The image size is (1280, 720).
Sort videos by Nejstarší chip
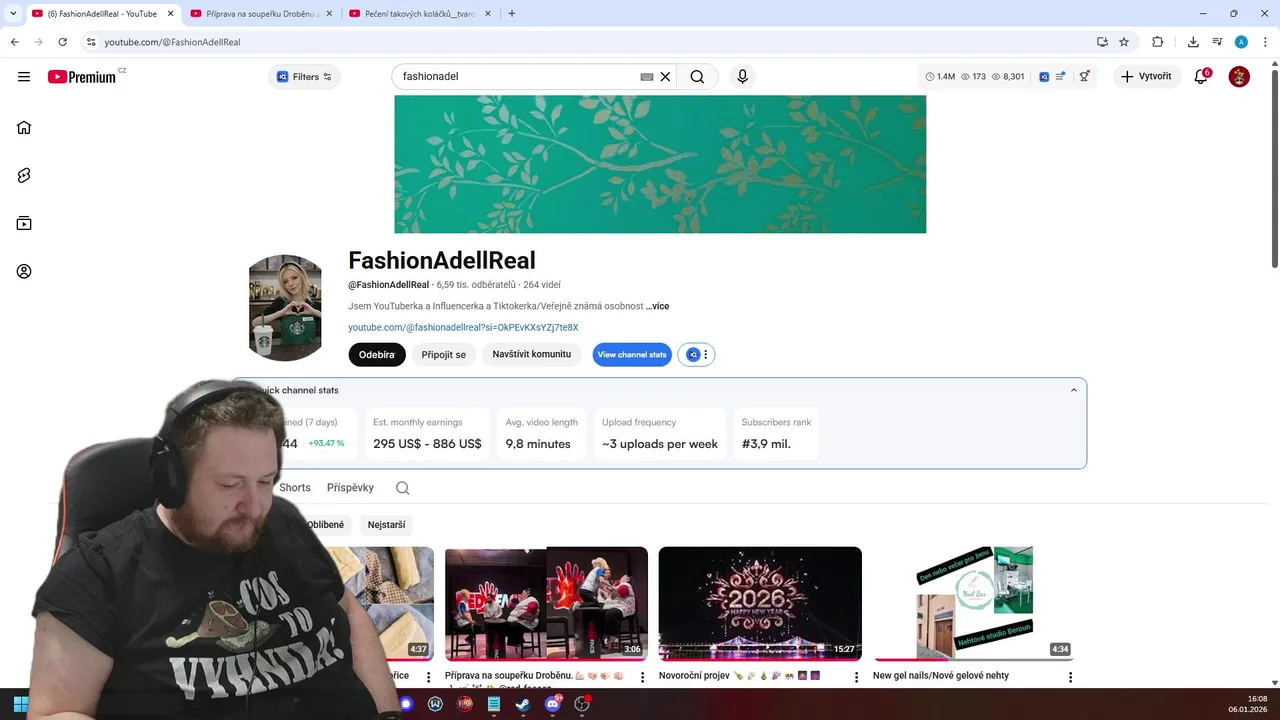tap(386, 525)
